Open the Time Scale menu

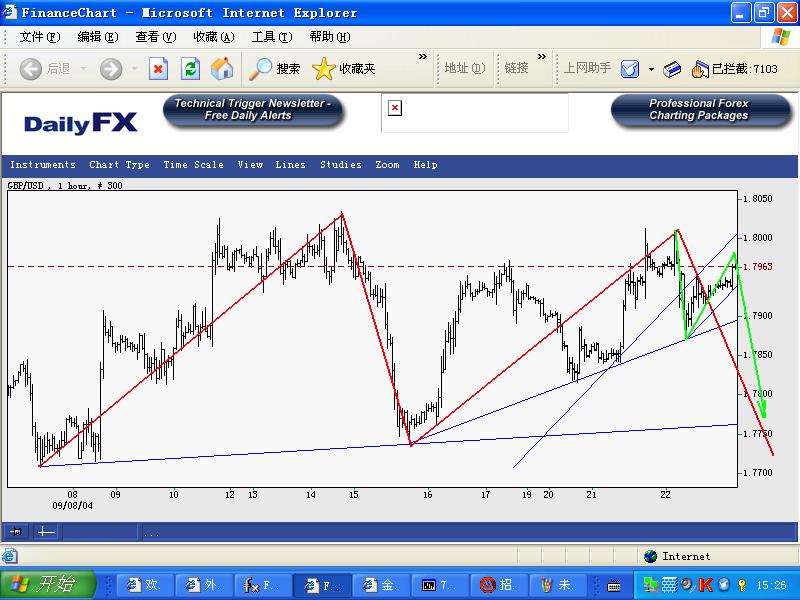coord(193,165)
